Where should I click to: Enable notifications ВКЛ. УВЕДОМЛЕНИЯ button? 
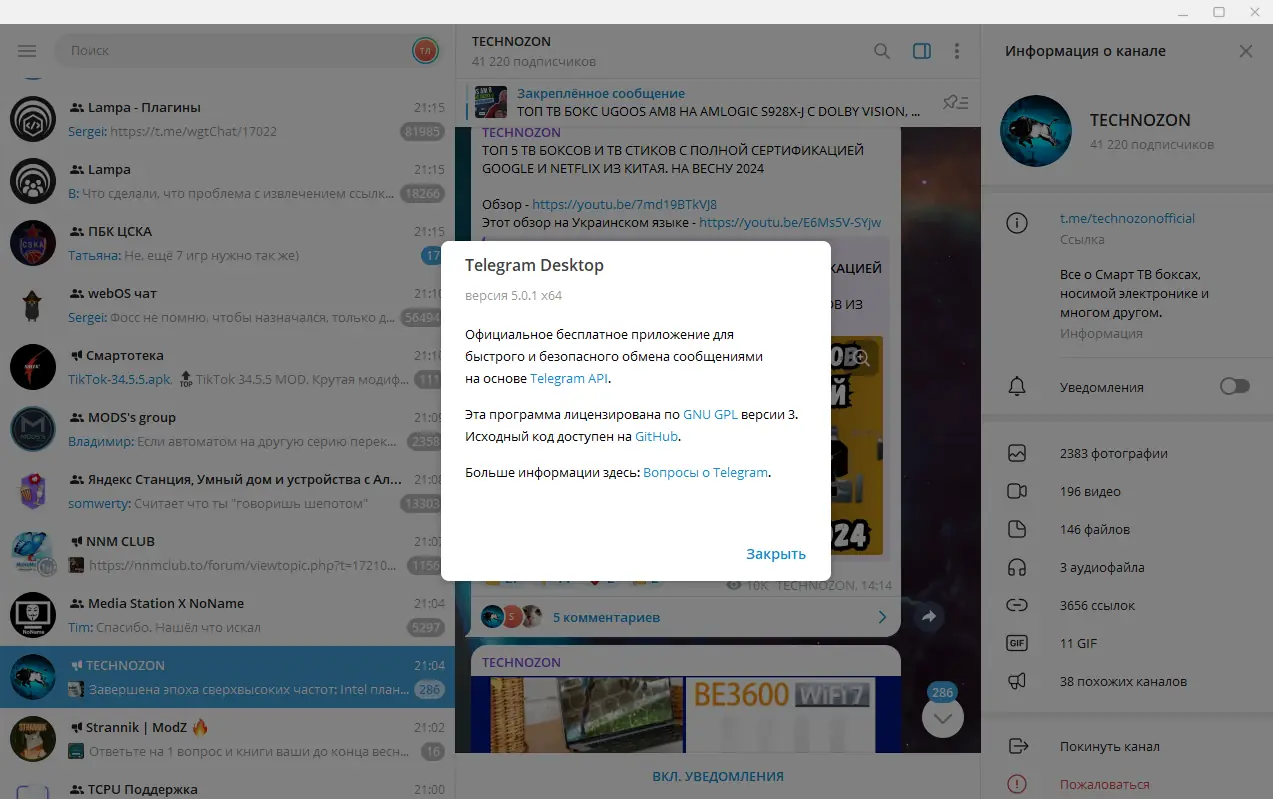click(718, 776)
